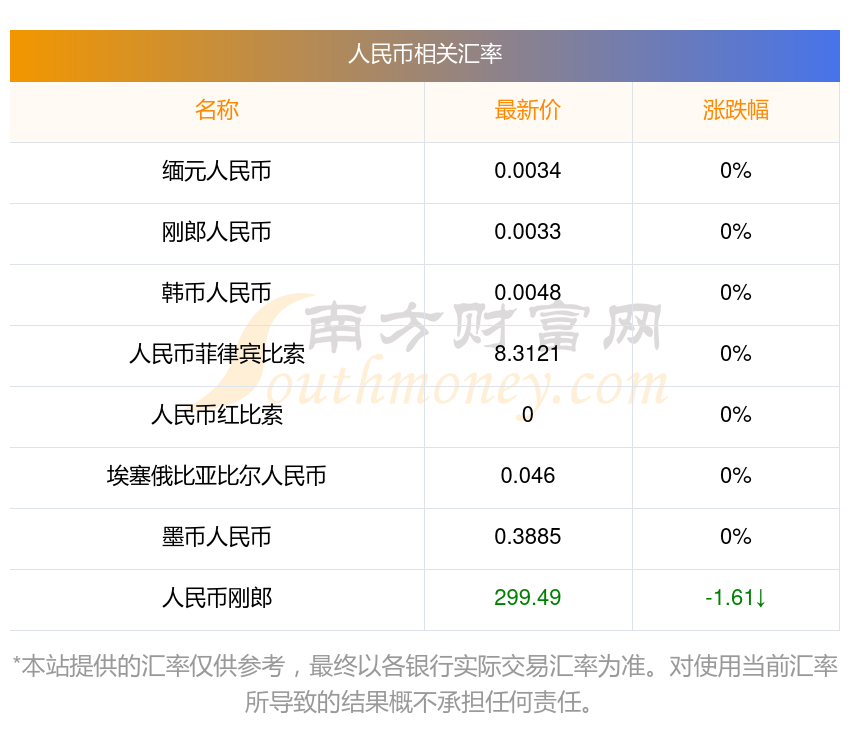Image resolution: width=850 pixels, height=733 pixels.
Task: Click the 涨跌幅 column header
Action: pyautogui.click(x=735, y=110)
